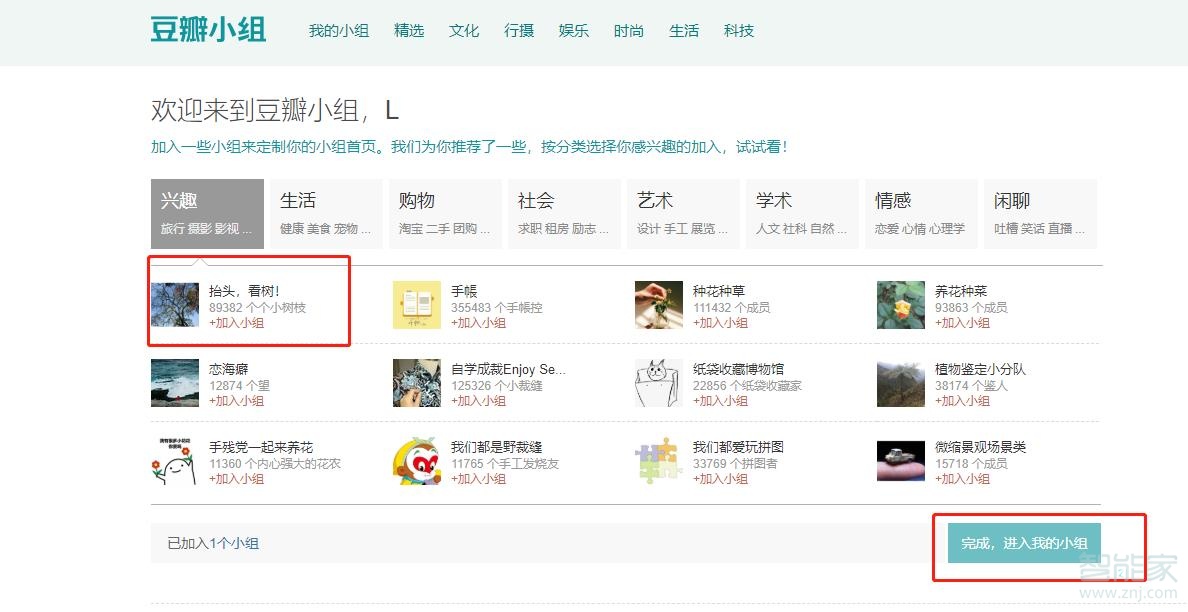
Task: Click the puzzle icon for 我们都爱玩拼图
Action: tap(659, 460)
